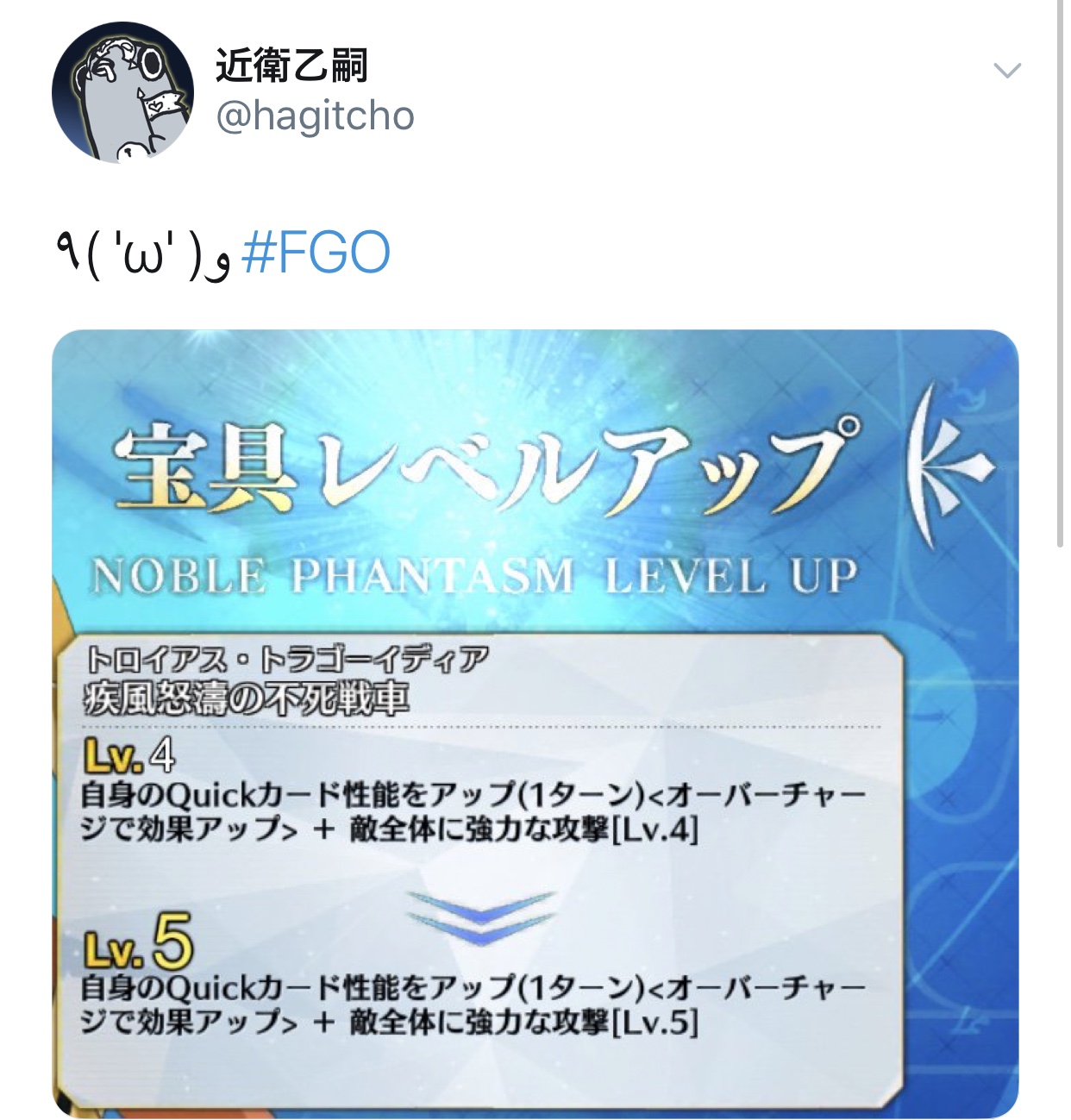The image size is (1071, 1120).
Task: Click the kaomoji text before #FGO
Action: click(142, 254)
